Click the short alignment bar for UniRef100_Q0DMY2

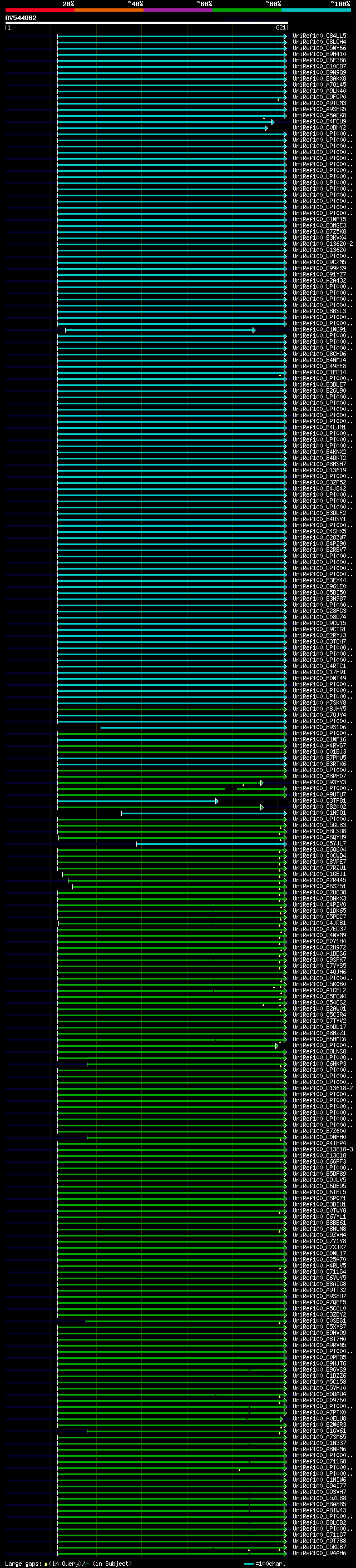[x=162, y=128]
